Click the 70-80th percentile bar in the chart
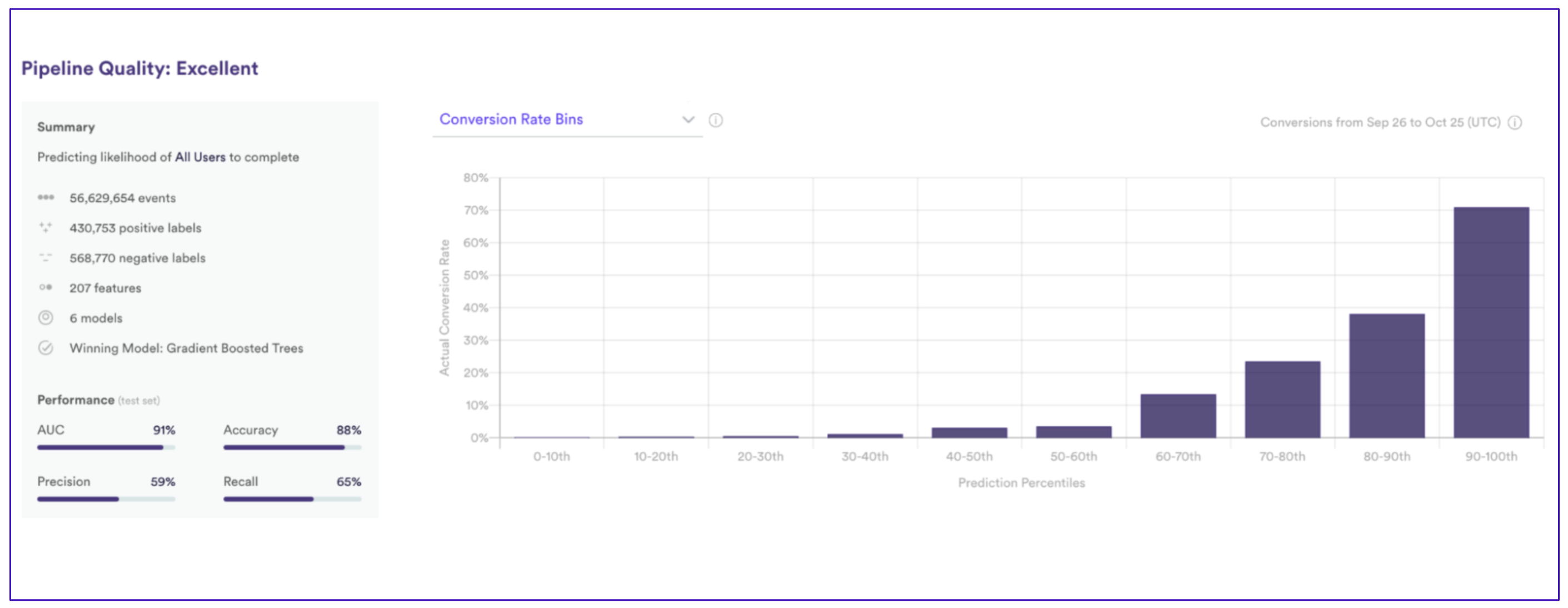 pyautogui.click(x=1282, y=399)
